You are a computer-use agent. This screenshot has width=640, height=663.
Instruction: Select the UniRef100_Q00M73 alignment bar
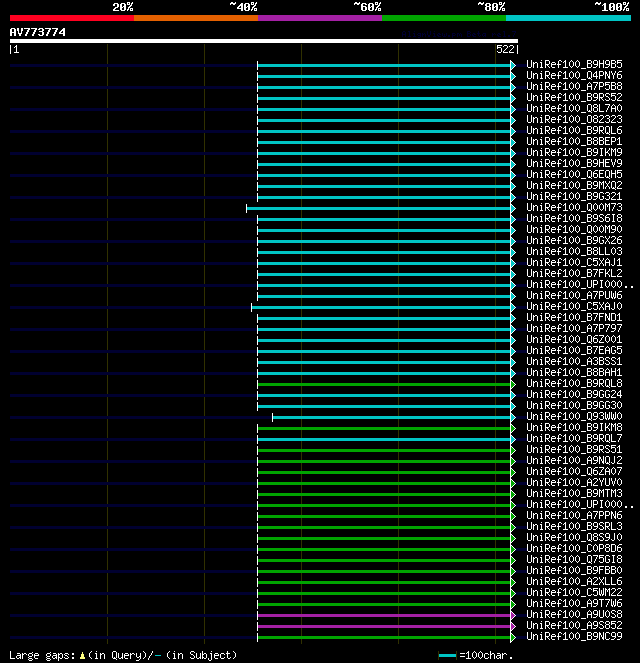pos(378,208)
